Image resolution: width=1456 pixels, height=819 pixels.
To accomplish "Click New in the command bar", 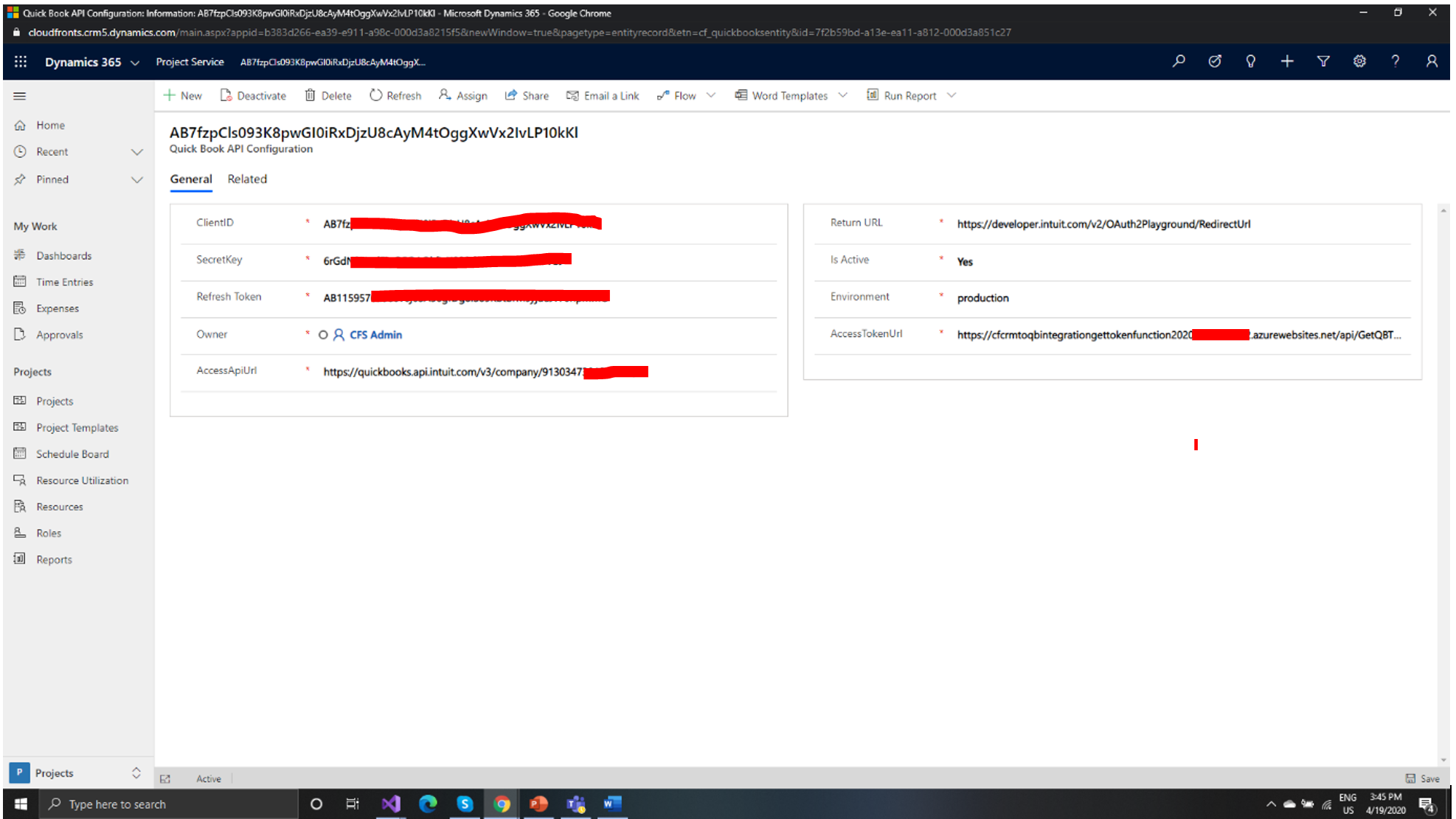I will click(183, 95).
